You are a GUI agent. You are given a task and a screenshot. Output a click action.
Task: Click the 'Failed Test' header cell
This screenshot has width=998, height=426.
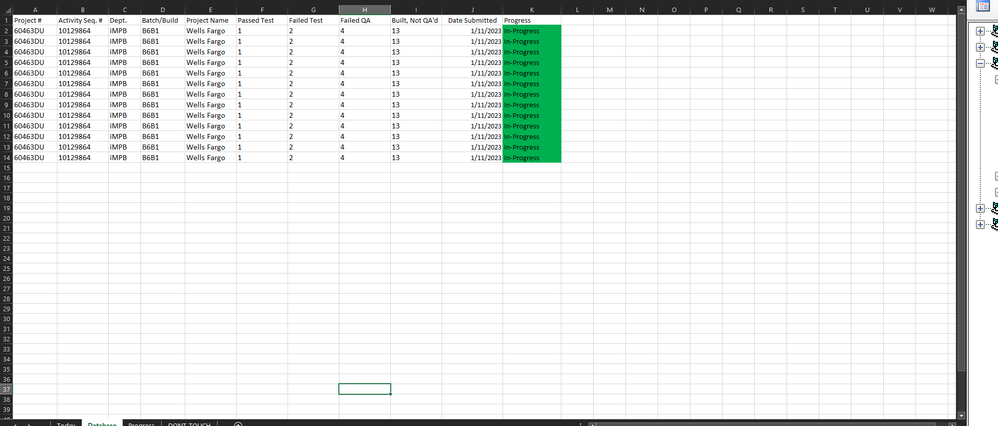(x=313, y=20)
